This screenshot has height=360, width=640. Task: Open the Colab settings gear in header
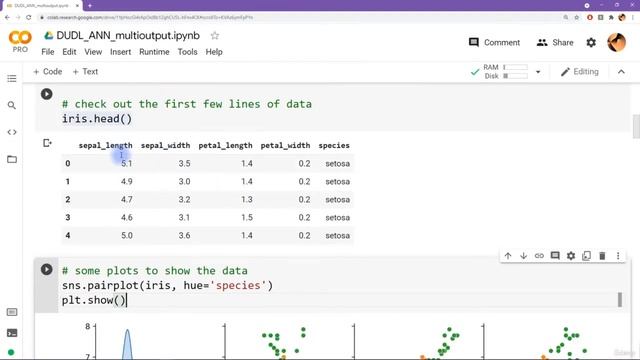pyautogui.click(x=591, y=42)
